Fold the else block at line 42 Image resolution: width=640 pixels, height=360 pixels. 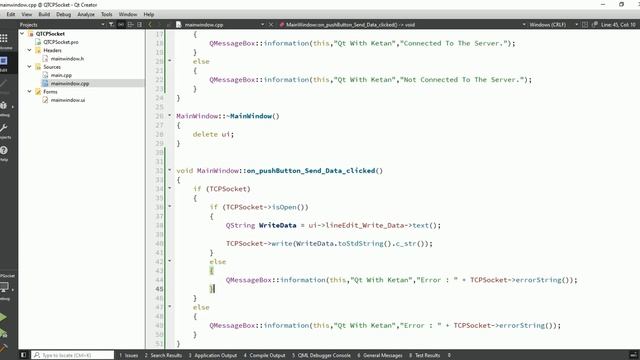coord(170,261)
